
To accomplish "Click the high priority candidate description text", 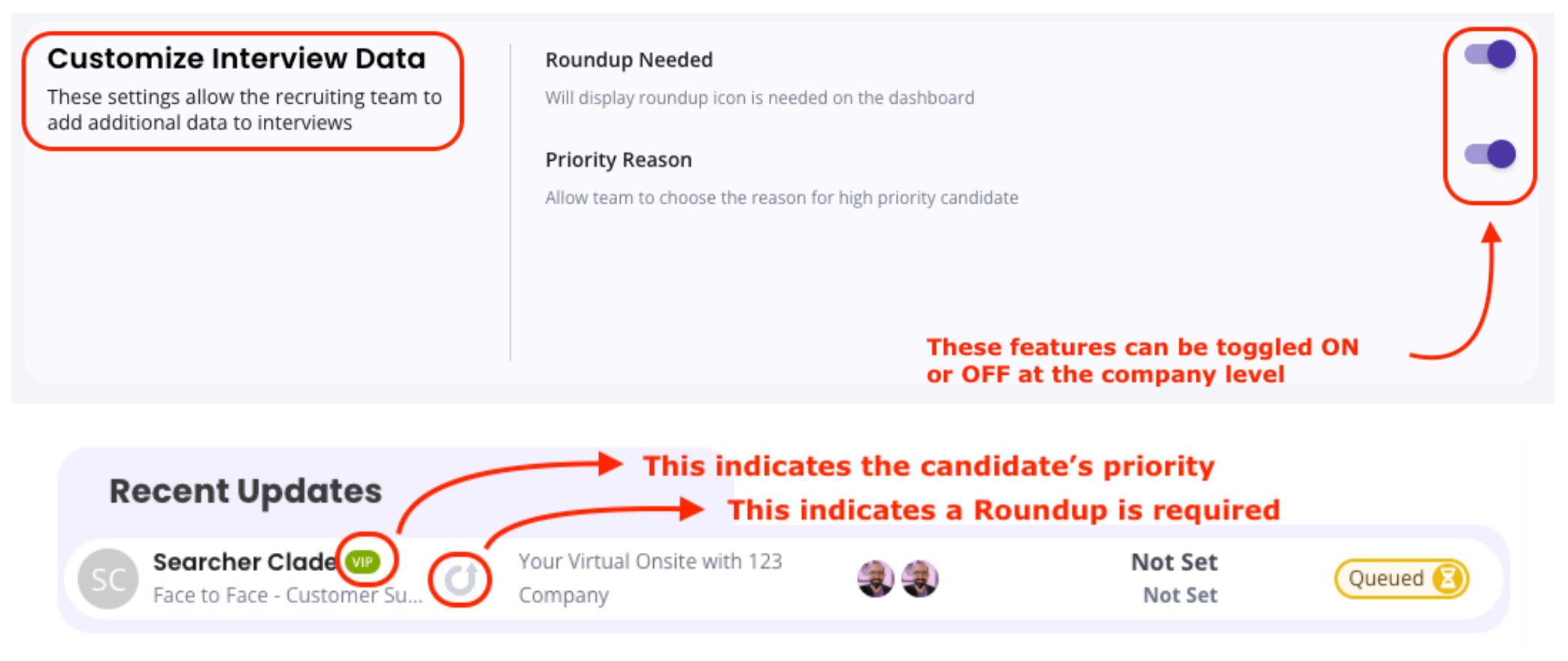I will (x=782, y=198).
